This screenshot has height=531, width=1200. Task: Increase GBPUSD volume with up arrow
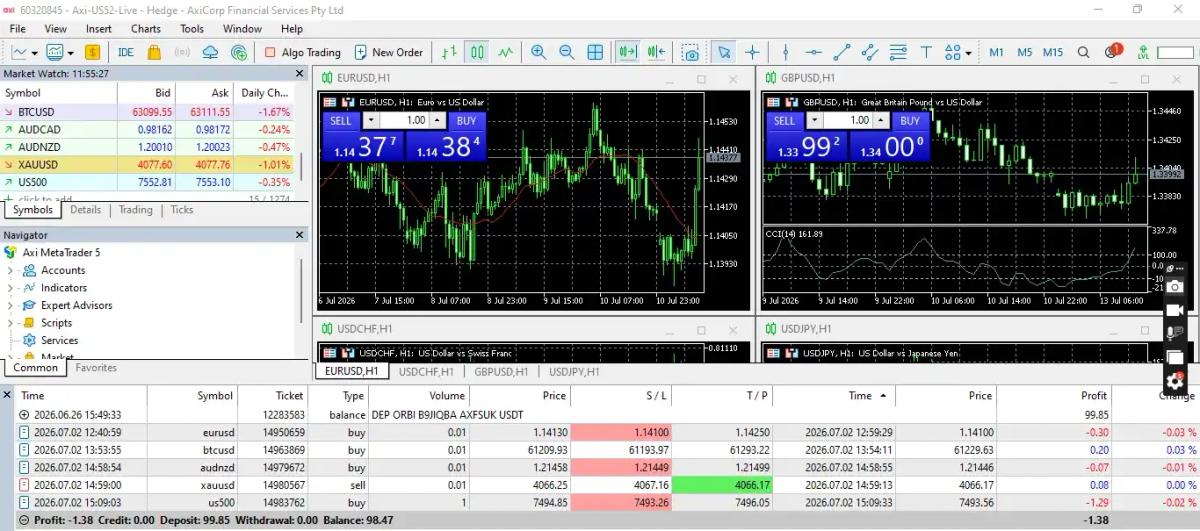(x=882, y=120)
